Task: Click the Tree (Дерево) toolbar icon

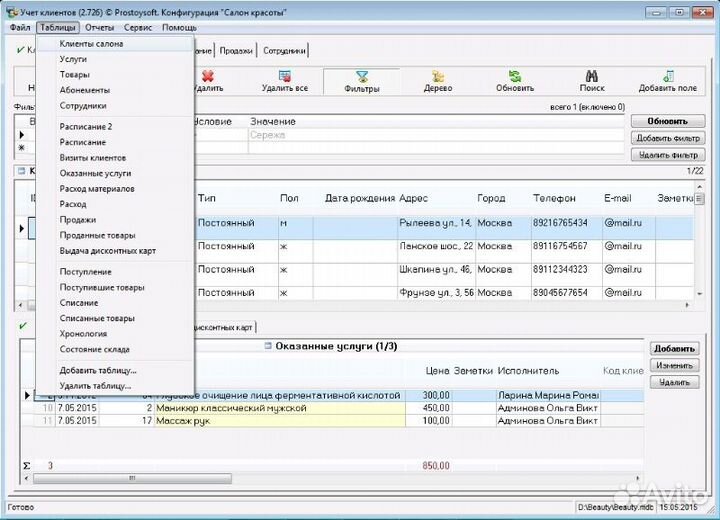Action: point(438,76)
